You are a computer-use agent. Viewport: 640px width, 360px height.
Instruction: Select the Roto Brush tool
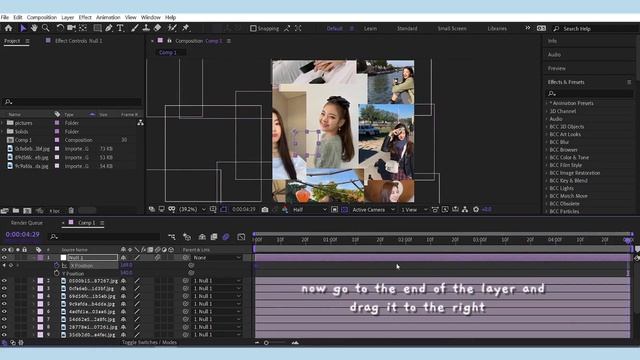[x=172, y=28]
